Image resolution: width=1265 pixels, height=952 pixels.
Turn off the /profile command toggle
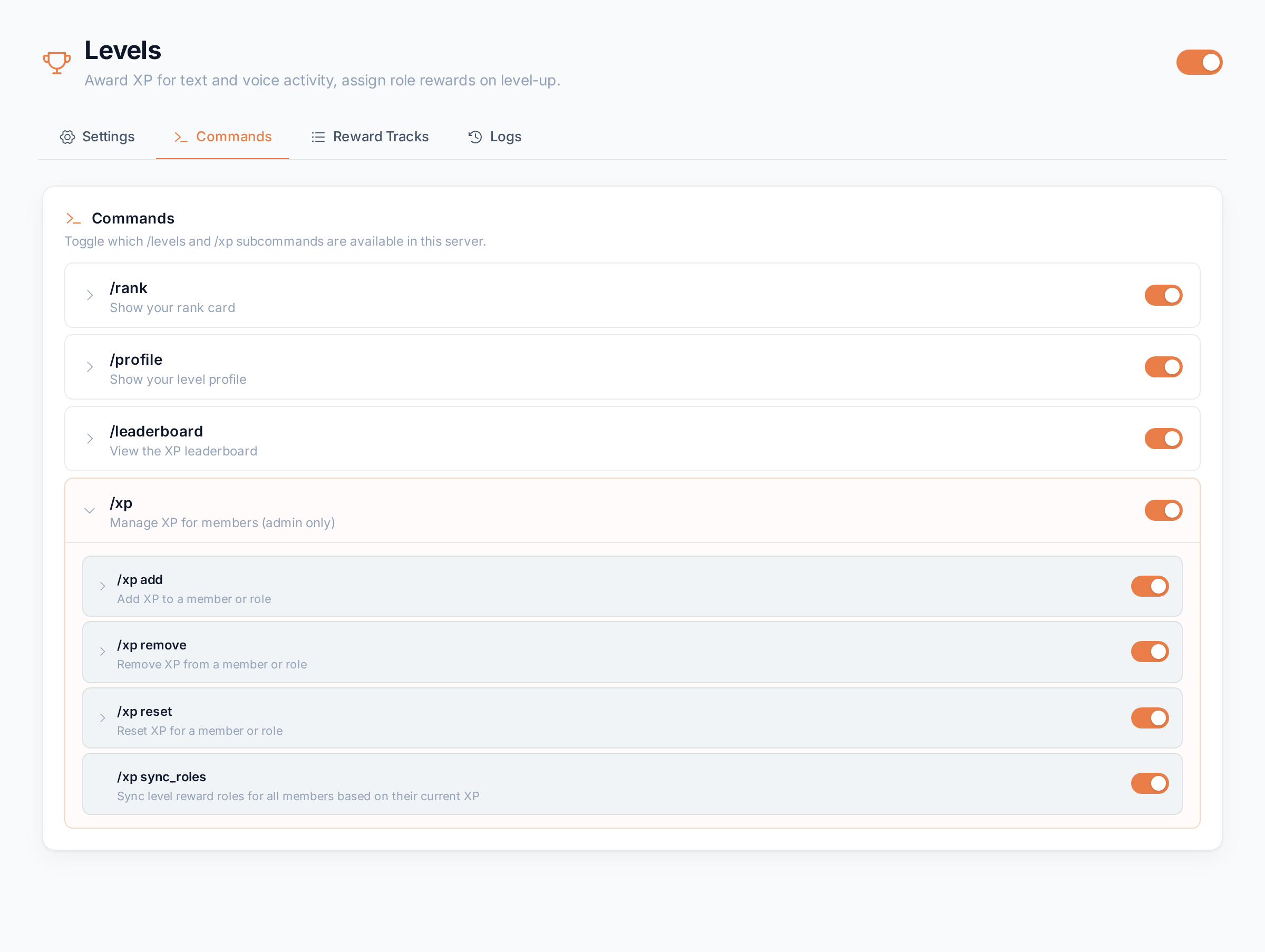(x=1163, y=367)
